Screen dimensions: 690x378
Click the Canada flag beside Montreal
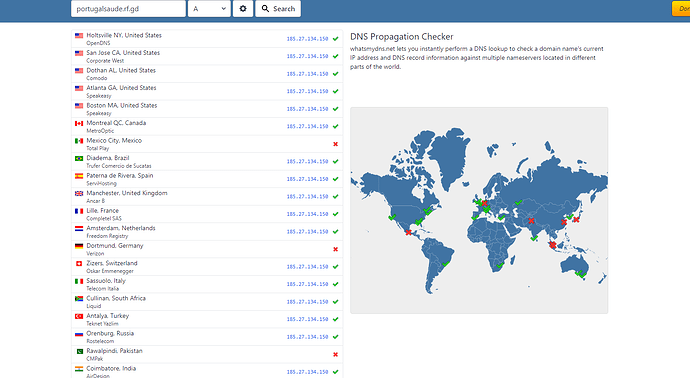click(79, 123)
